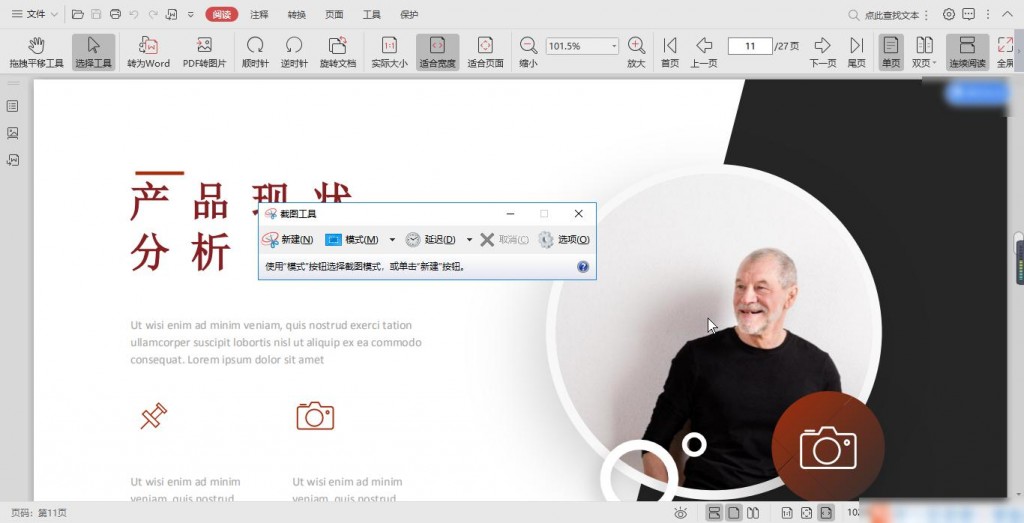
Task: Open the more options vertical dots
Action: click(987, 14)
